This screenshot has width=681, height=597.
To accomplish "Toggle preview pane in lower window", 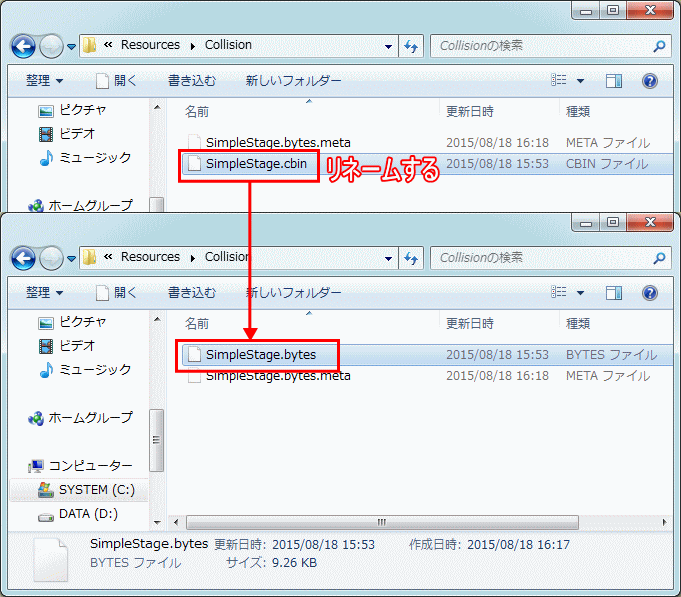I will tap(614, 293).
